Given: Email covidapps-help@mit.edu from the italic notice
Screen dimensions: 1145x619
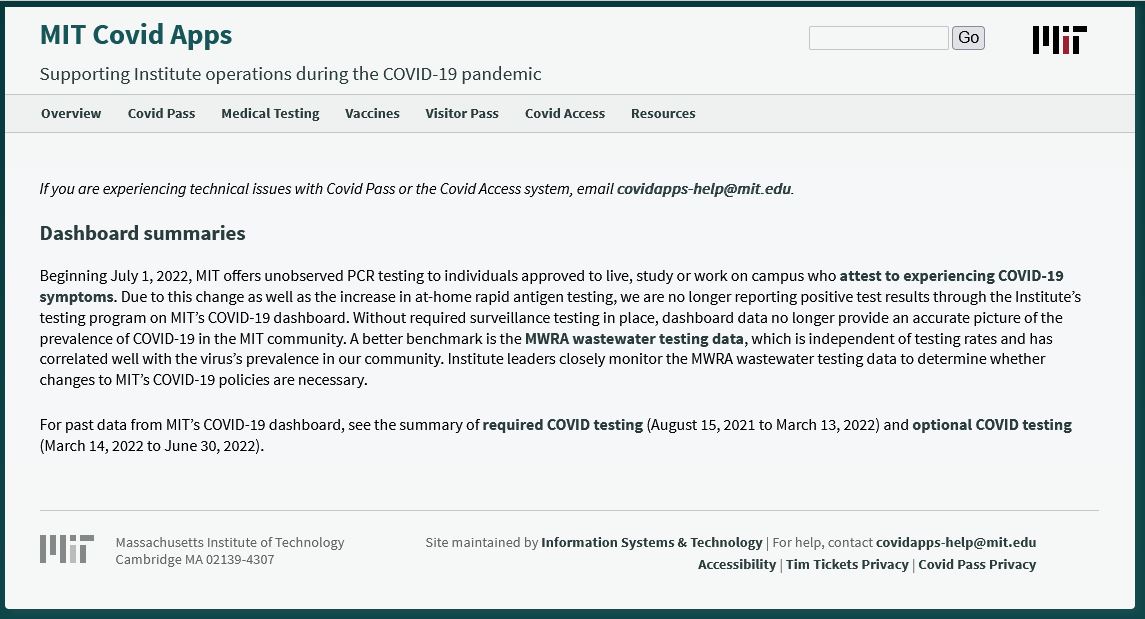Looking at the screenshot, I should pyautogui.click(x=704, y=189).
